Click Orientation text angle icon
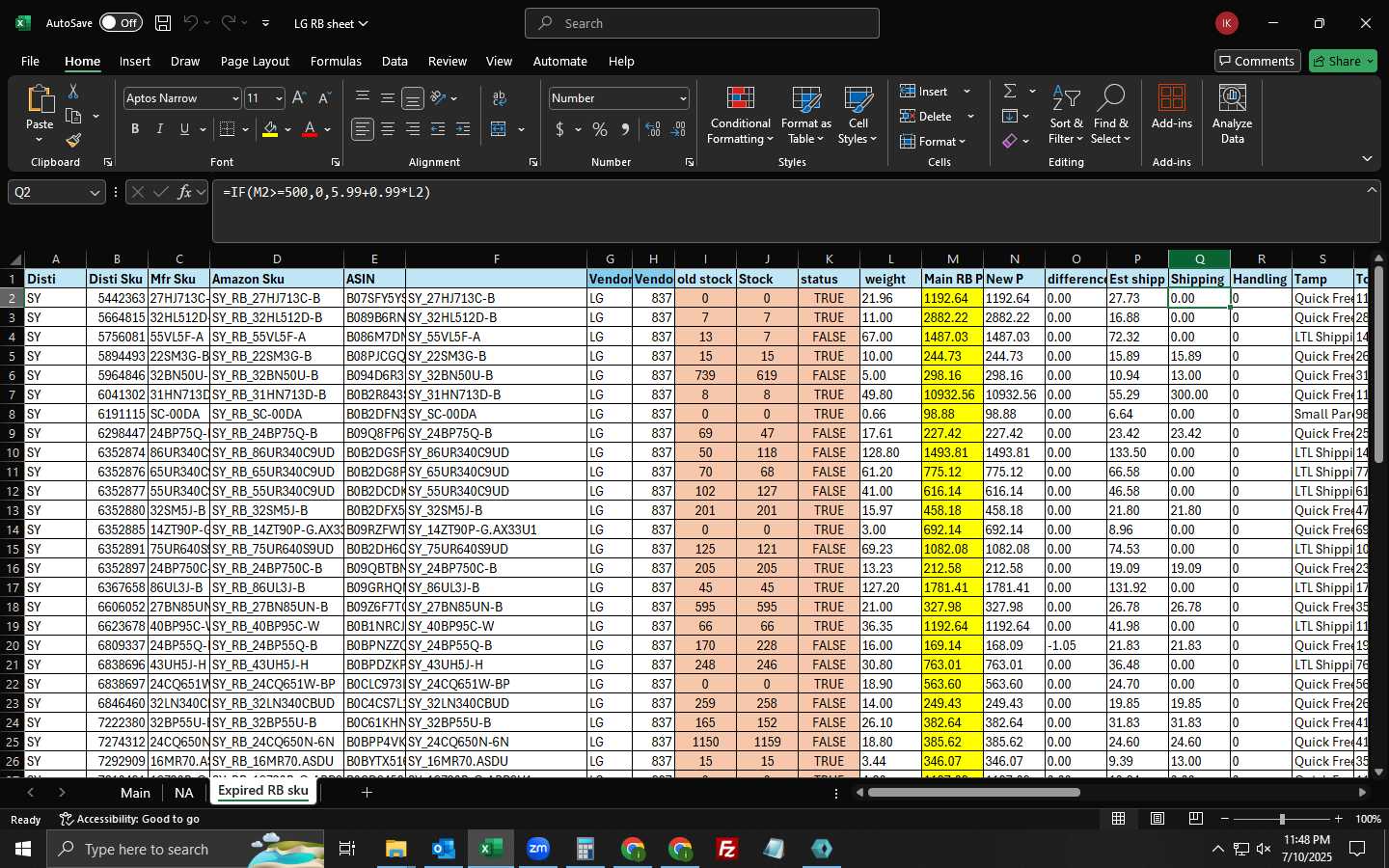The width and height of the screenshot is (1389, 868). click(x=438, y=98)
